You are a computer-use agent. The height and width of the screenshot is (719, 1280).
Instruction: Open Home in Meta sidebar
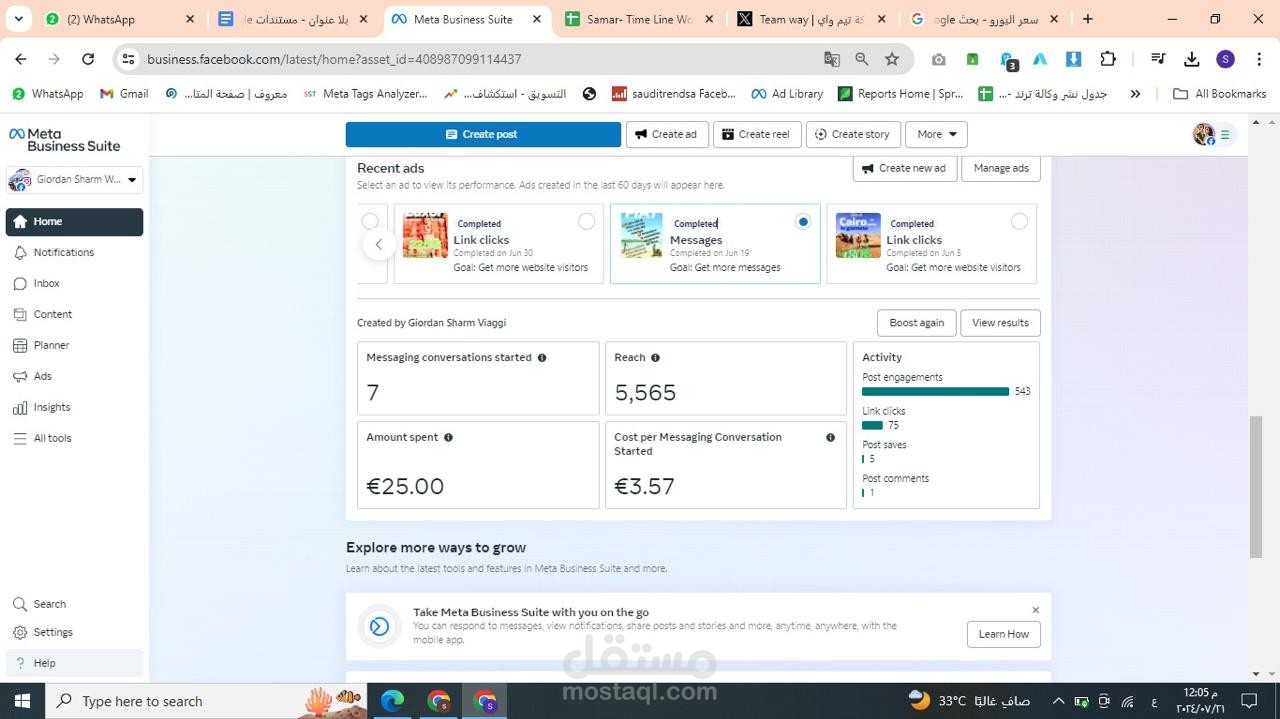click(x=74, y=222)
